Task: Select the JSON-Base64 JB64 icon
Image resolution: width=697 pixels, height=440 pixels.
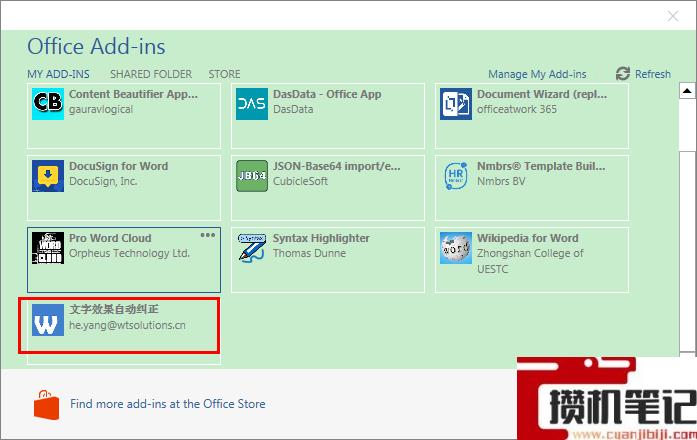Action: [x=252, y=176]
